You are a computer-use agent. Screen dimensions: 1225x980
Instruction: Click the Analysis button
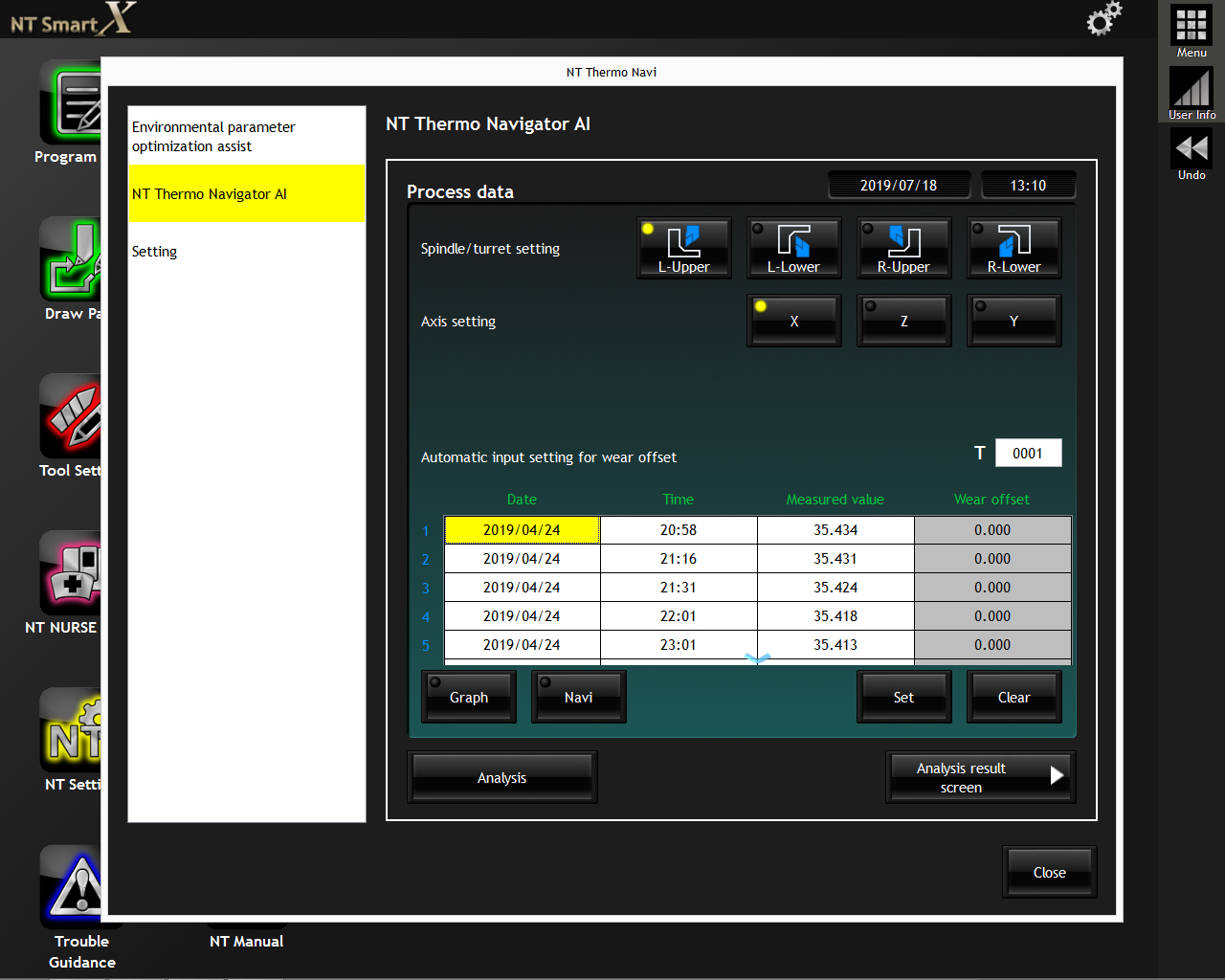click(502, 777)
